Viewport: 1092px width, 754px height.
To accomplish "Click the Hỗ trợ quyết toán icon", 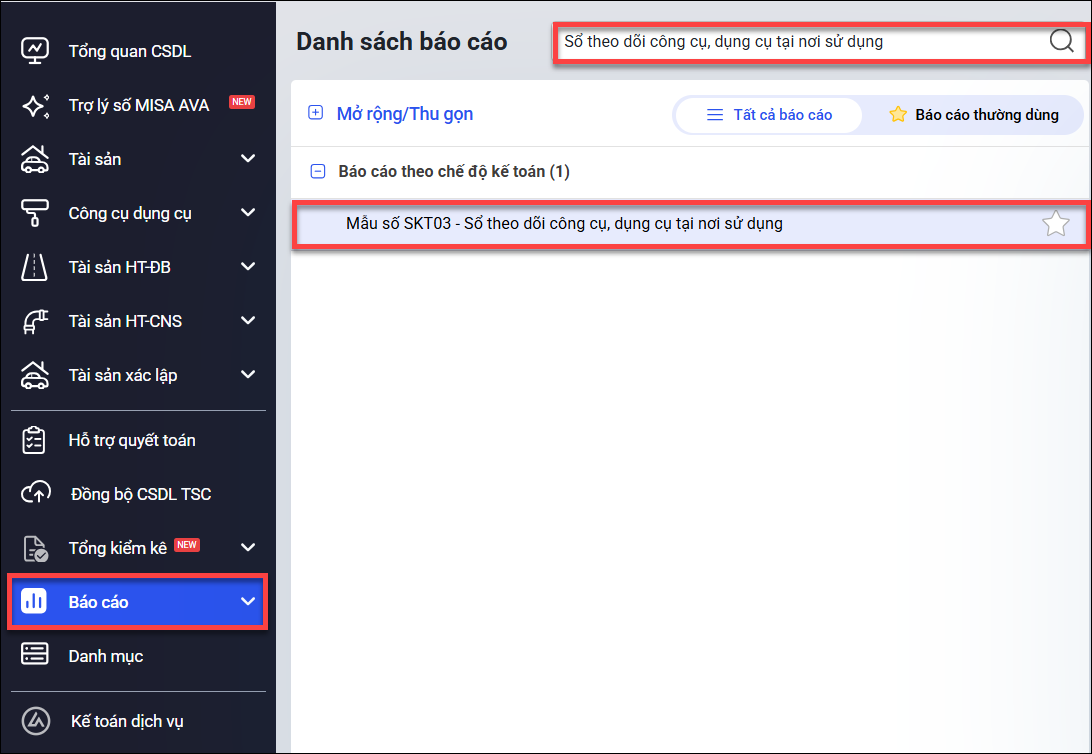I will tap(35, 440).
